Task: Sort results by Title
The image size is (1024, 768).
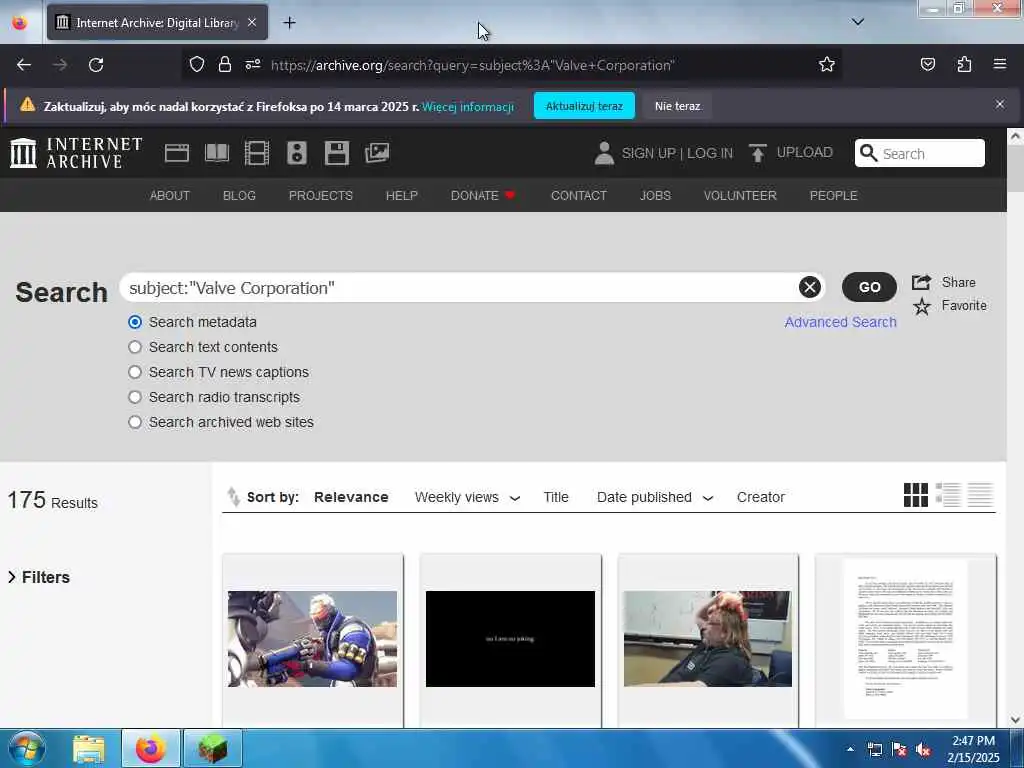Action: pyautogui.click(x=556, y=498)
